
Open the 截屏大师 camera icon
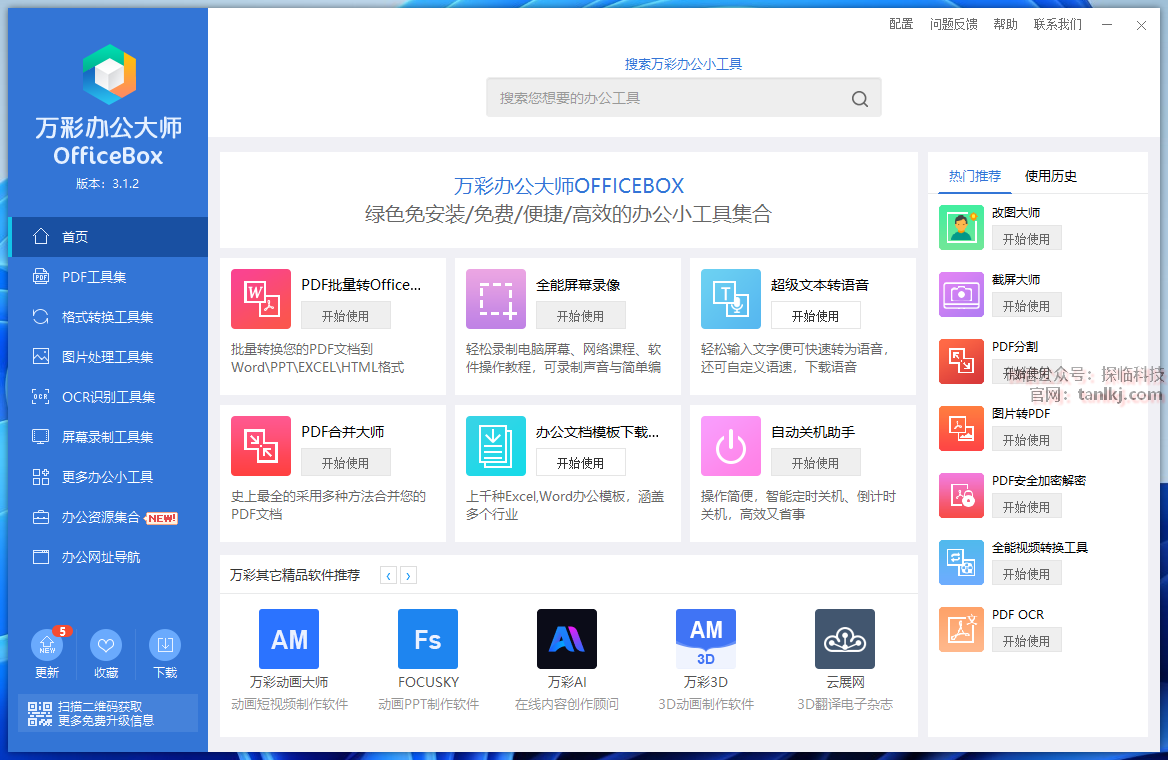[x=961, y=294]
